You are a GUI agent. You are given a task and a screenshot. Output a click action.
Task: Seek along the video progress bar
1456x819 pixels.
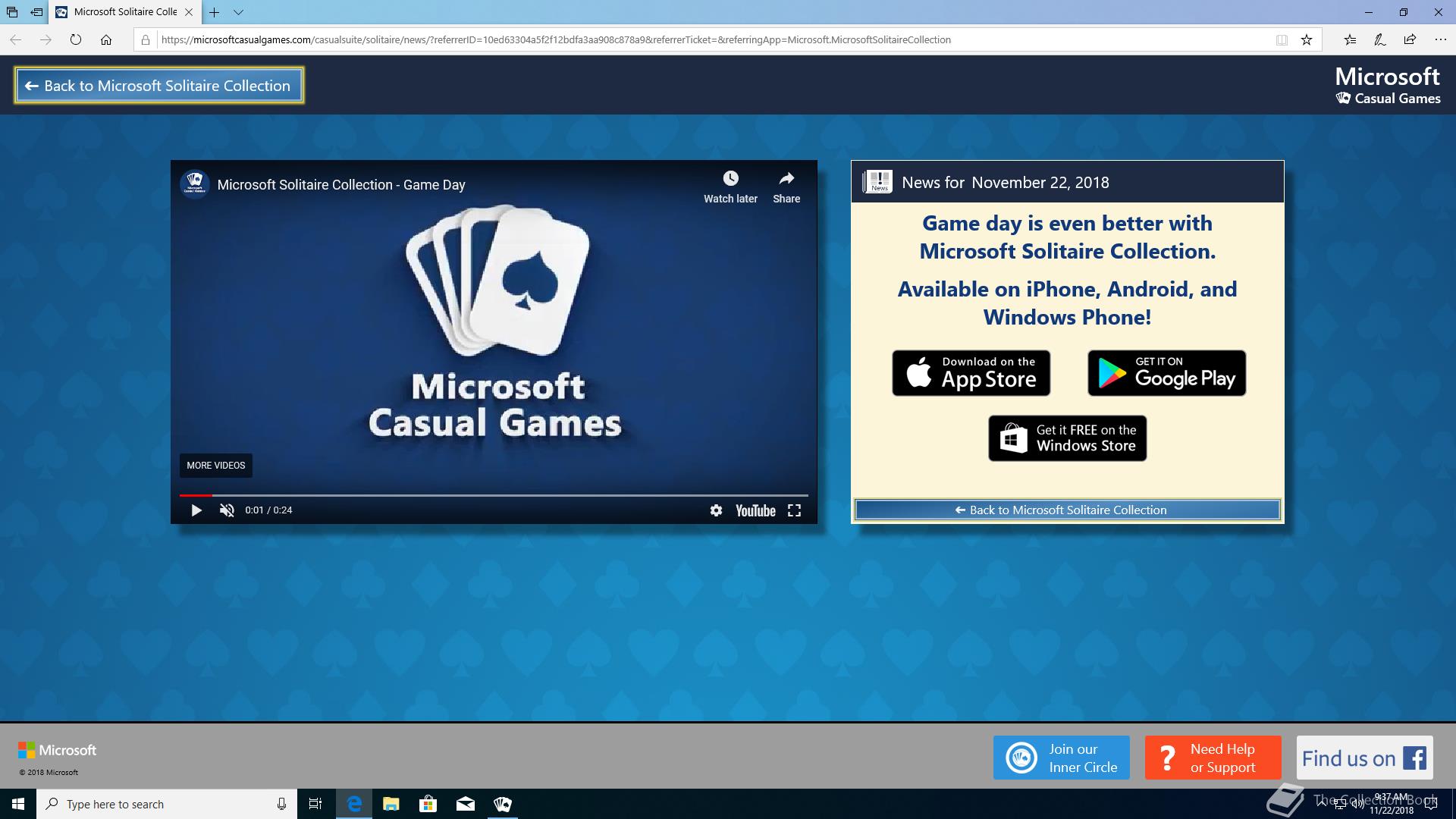[x=494, y=495]
